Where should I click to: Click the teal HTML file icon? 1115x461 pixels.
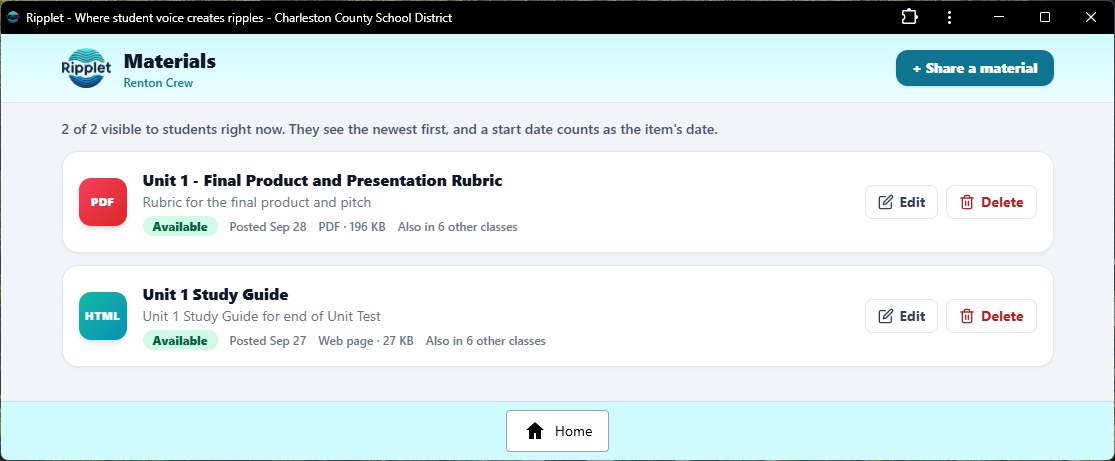(102, 316)
